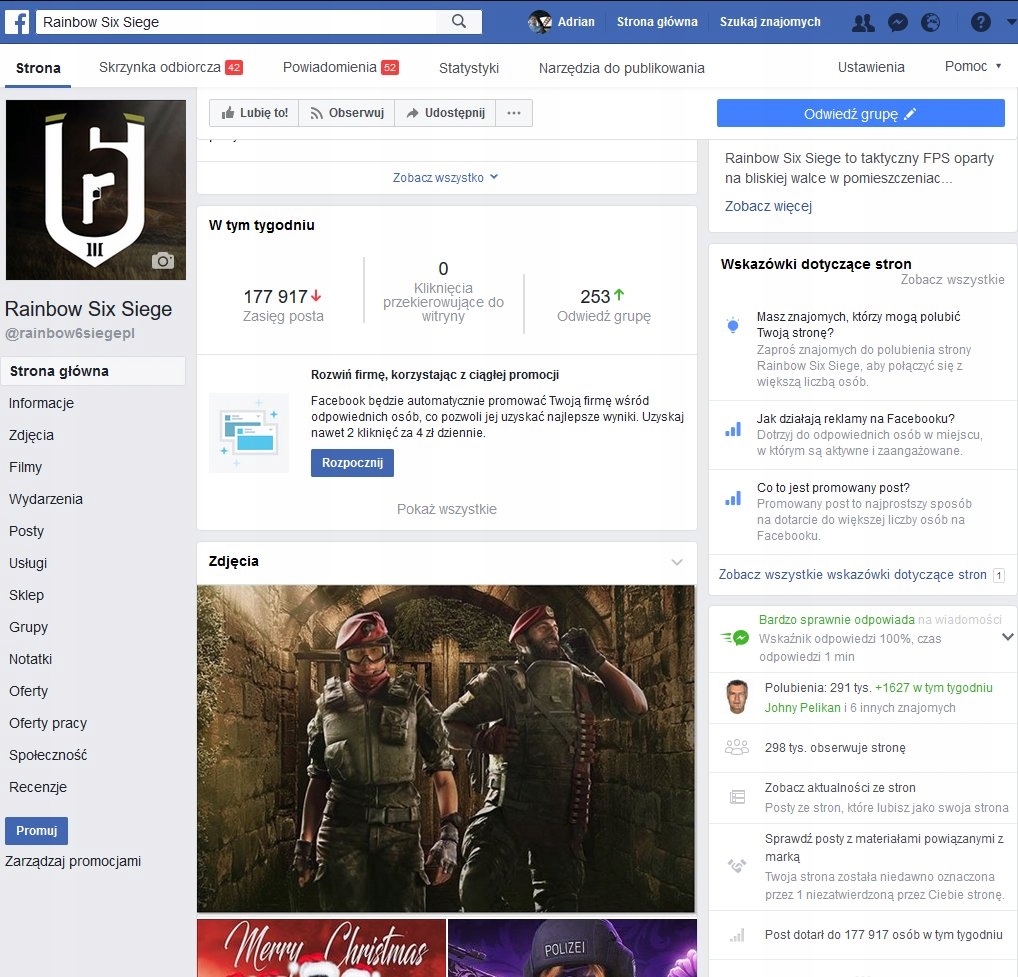Select Strona główna in the sidebar
The width and height of the screenshot is (1018, 977).
(x=93, y=371)
